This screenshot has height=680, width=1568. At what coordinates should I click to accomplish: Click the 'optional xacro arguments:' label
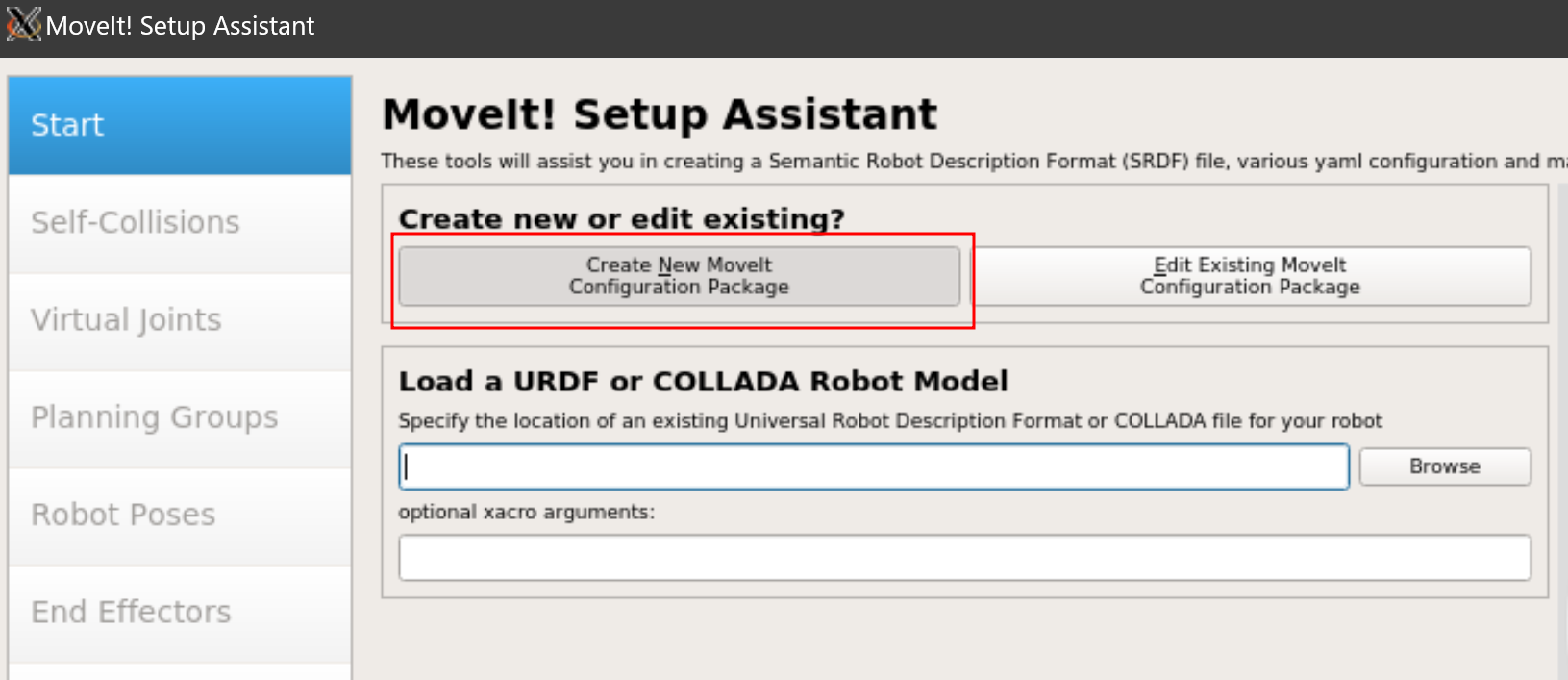tap(526, 513)
